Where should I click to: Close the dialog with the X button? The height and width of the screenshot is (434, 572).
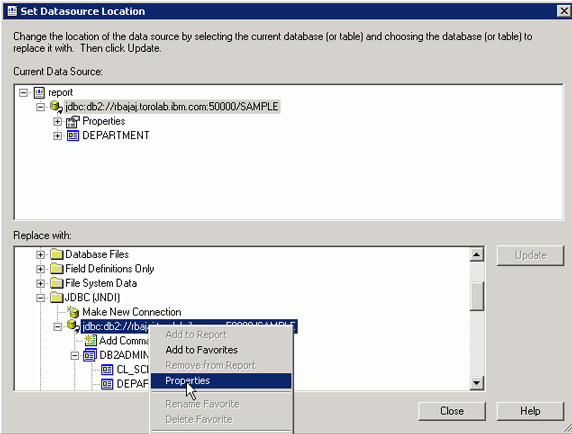click(564, 11)
